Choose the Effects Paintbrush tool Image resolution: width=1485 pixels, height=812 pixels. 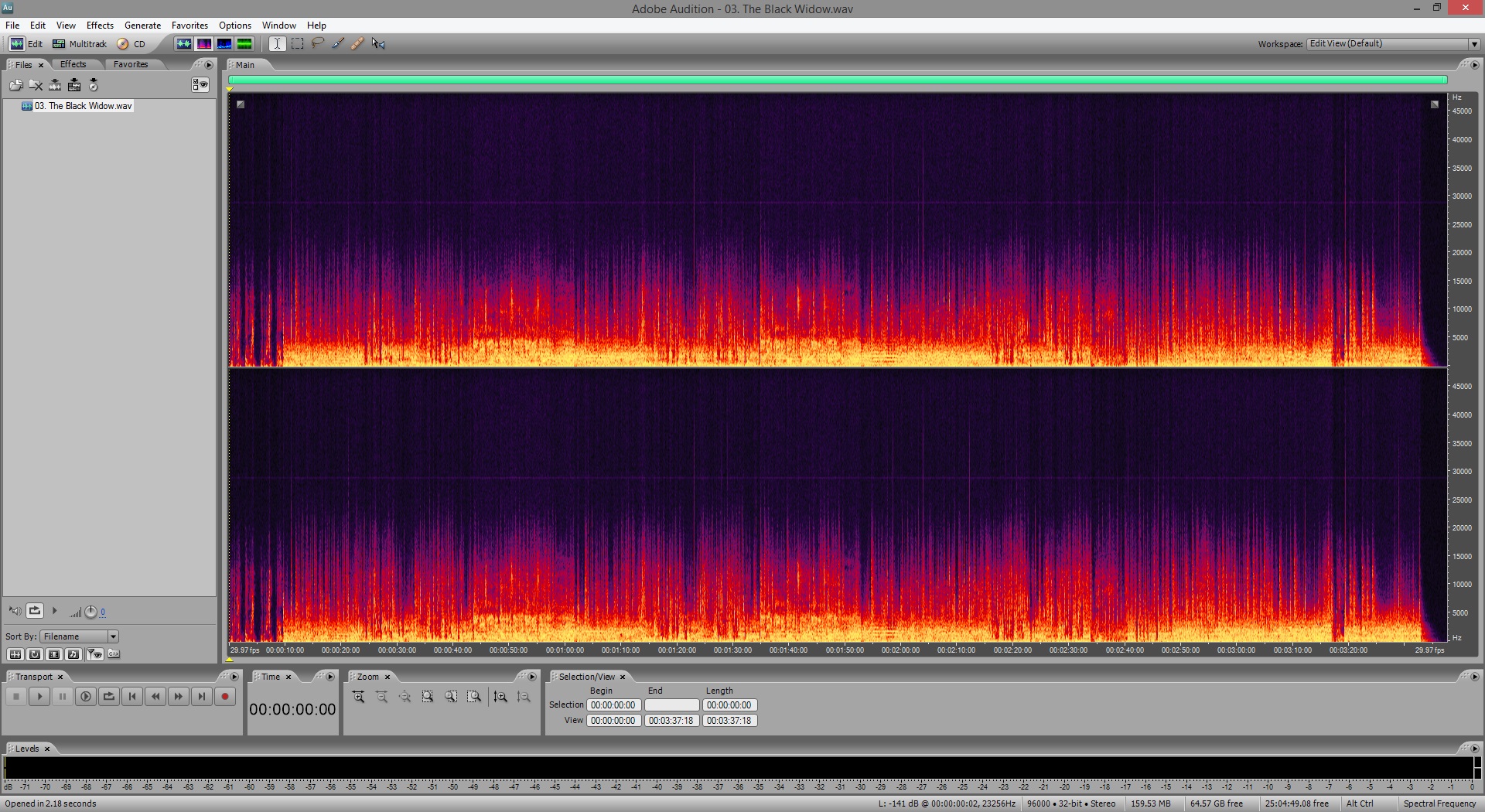[x=338, y=44]
